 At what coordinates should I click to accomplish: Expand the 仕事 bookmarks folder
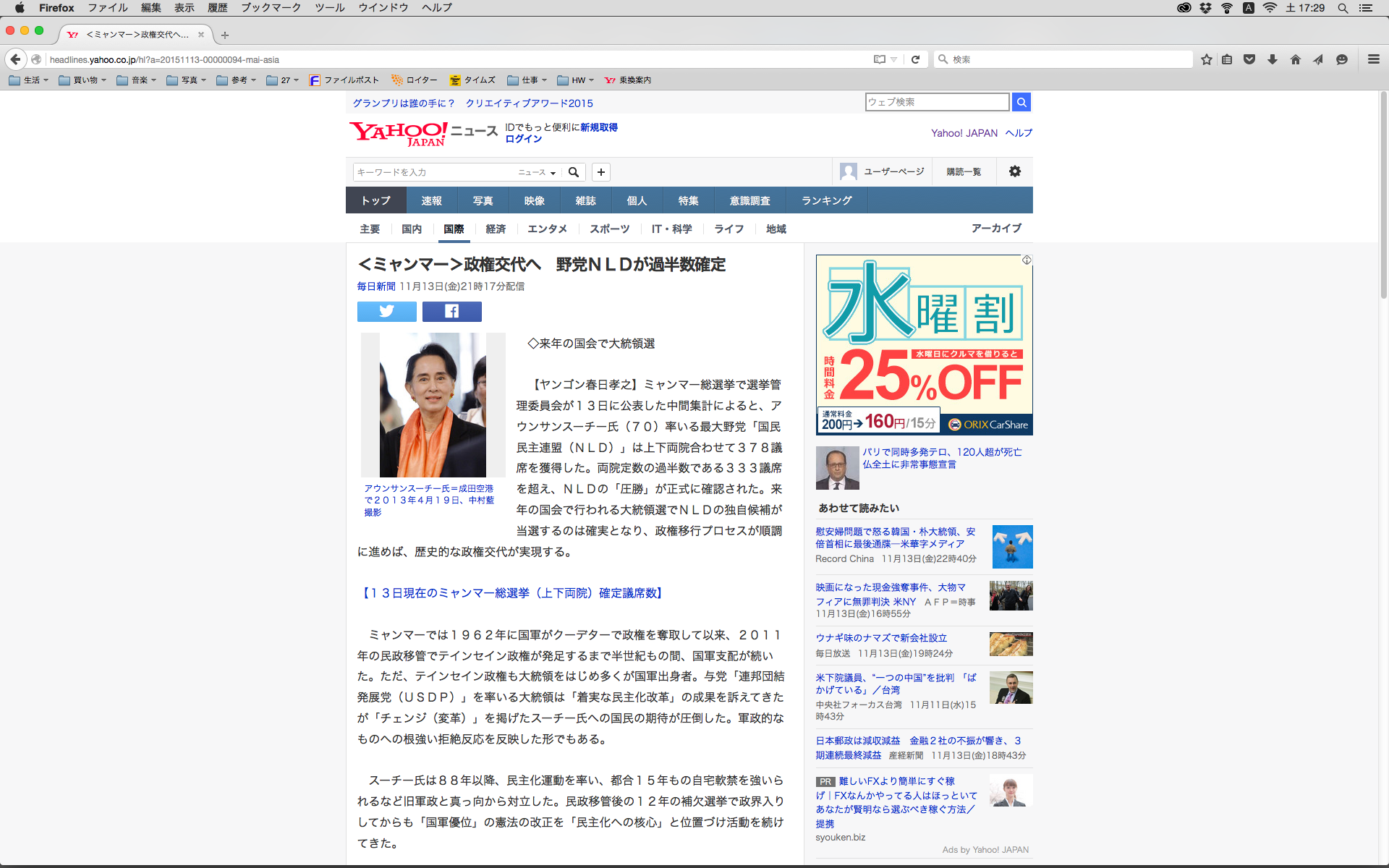coord(527,80)
